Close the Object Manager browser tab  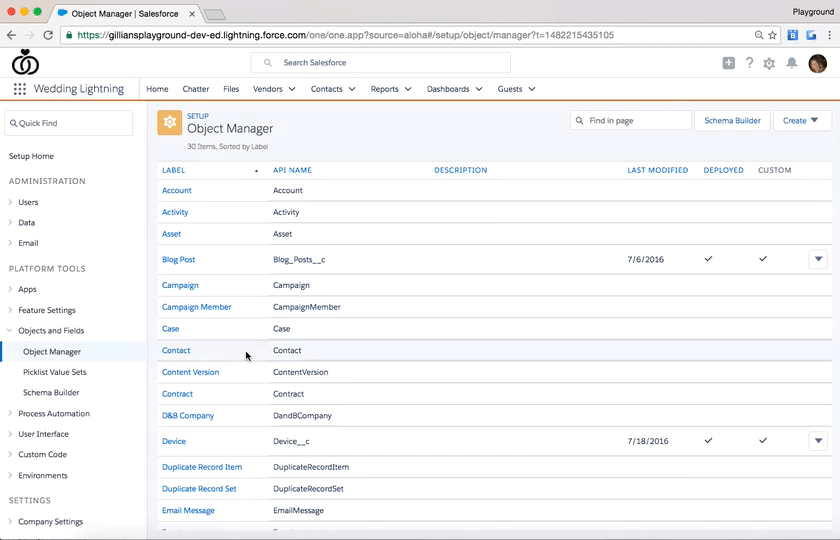coord(192,14)
